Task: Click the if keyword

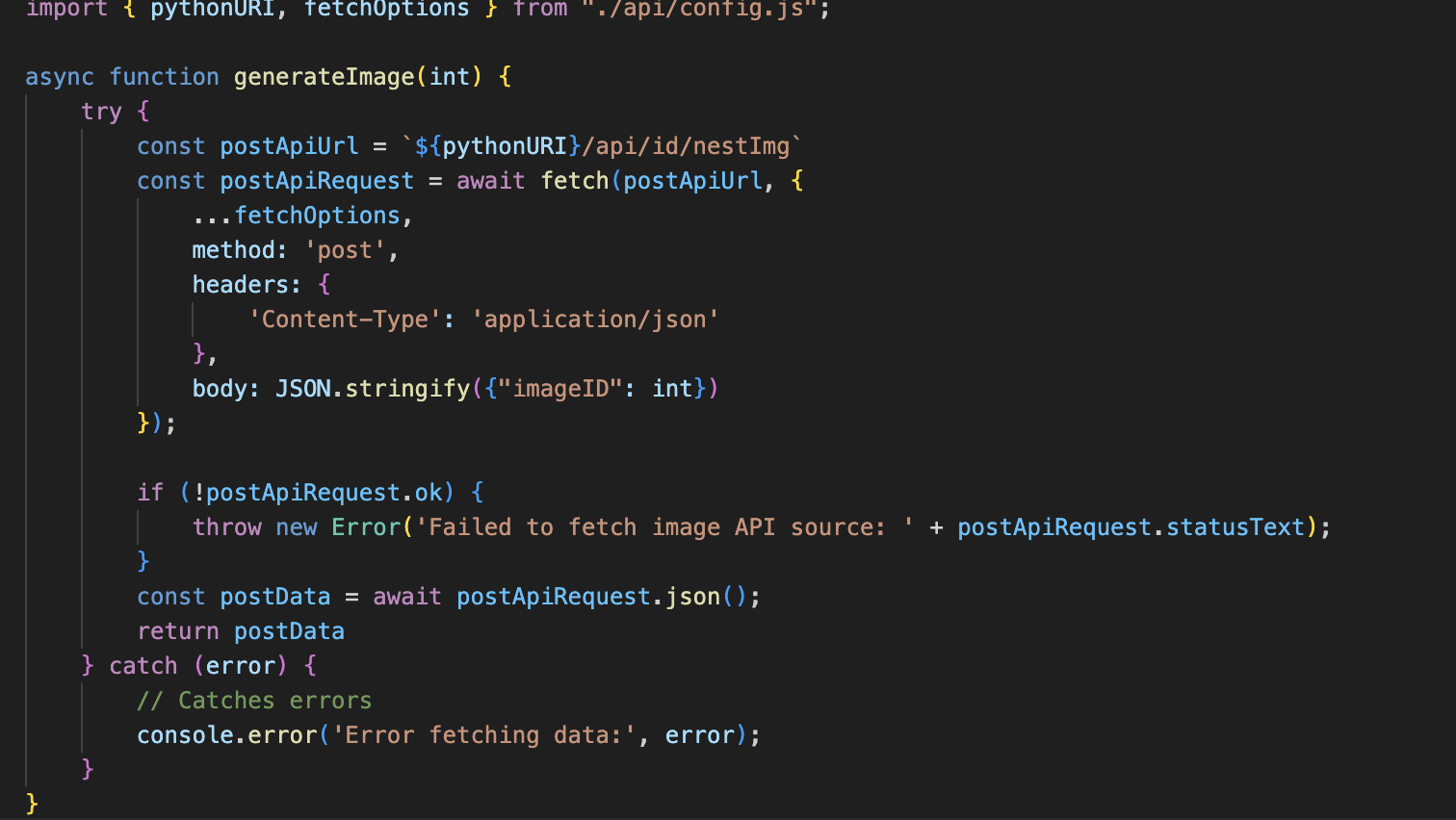Action: [150, 493]
